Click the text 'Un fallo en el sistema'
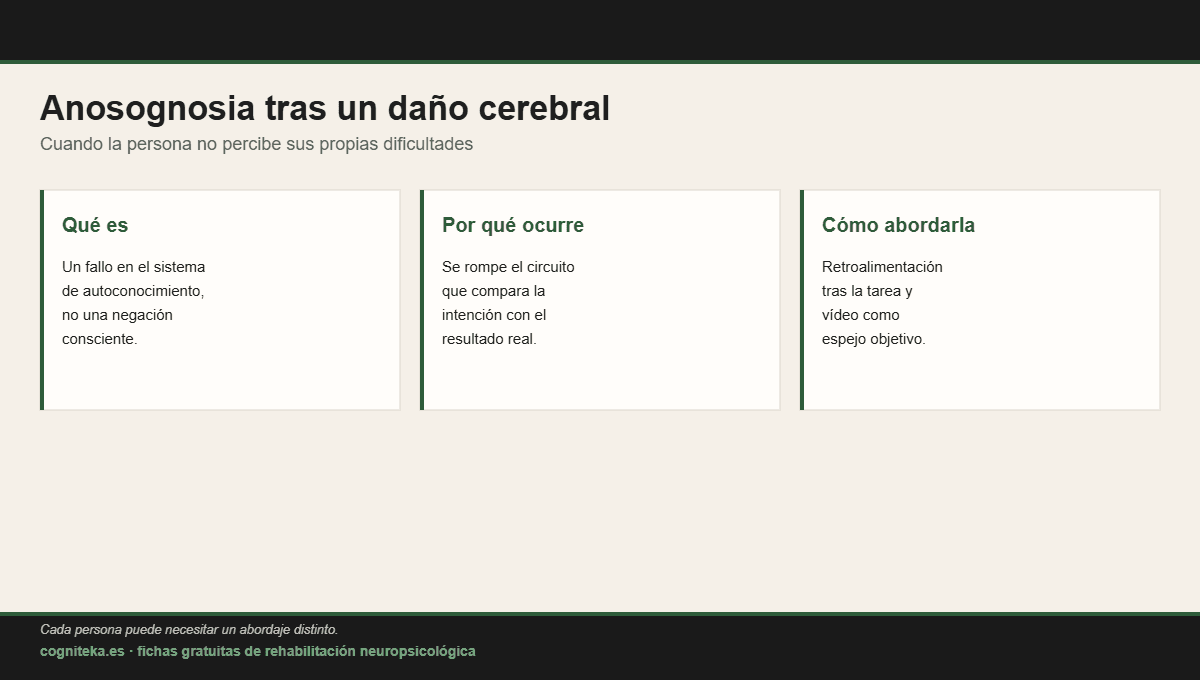This screenshot has width=1200, height=680. [133, 267]
